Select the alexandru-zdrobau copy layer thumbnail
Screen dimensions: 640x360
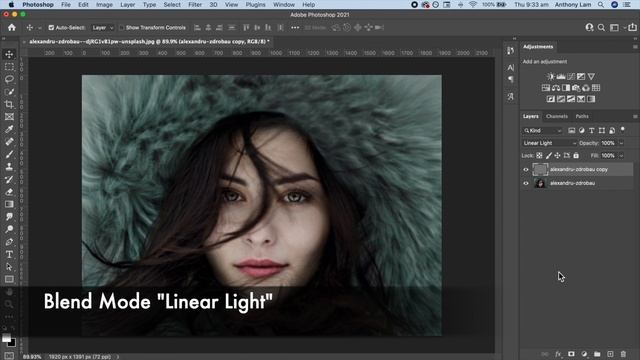tap(540, 169)
